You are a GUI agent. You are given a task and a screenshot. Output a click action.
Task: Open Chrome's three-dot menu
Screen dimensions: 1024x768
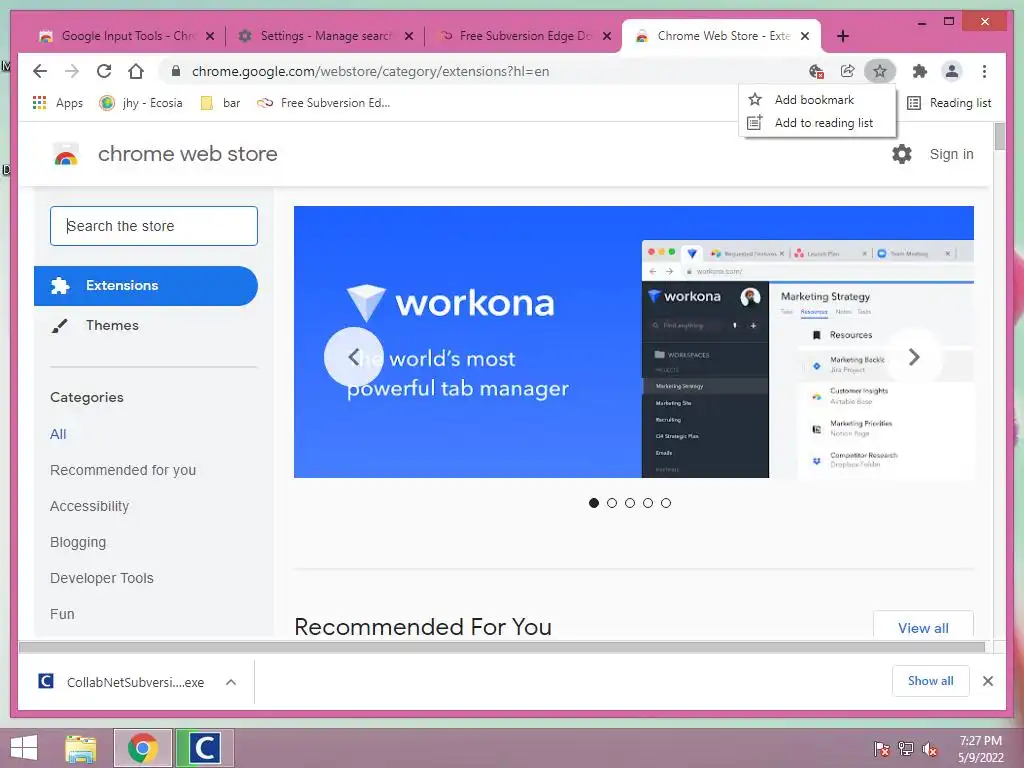coord(984,71)
